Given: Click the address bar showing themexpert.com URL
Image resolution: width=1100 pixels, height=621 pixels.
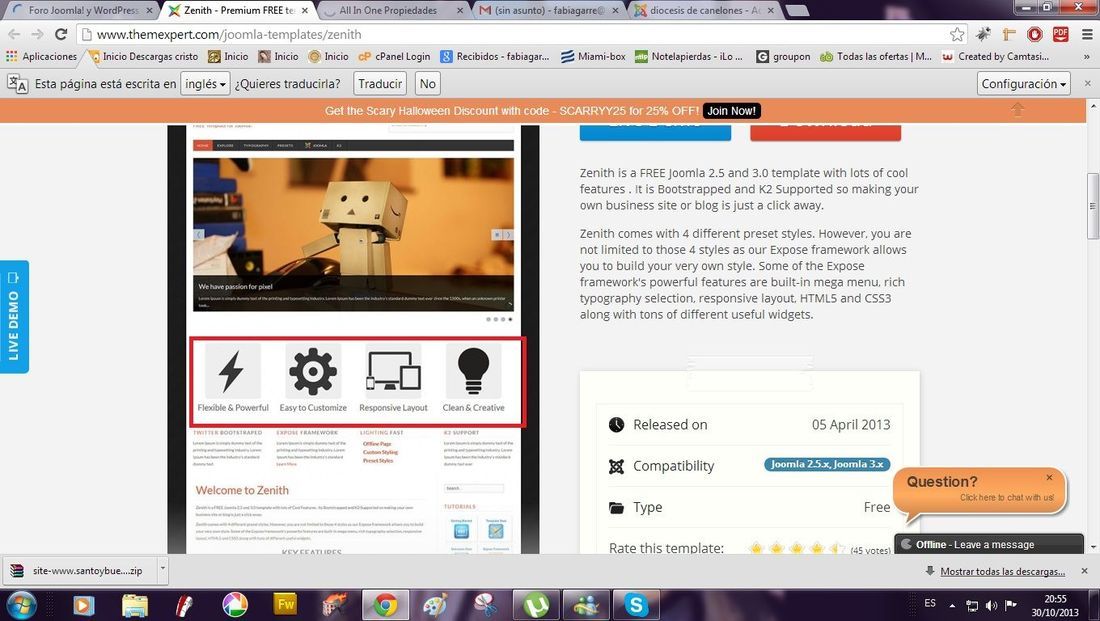Looking at the screenshot, I should coord(519,34).
